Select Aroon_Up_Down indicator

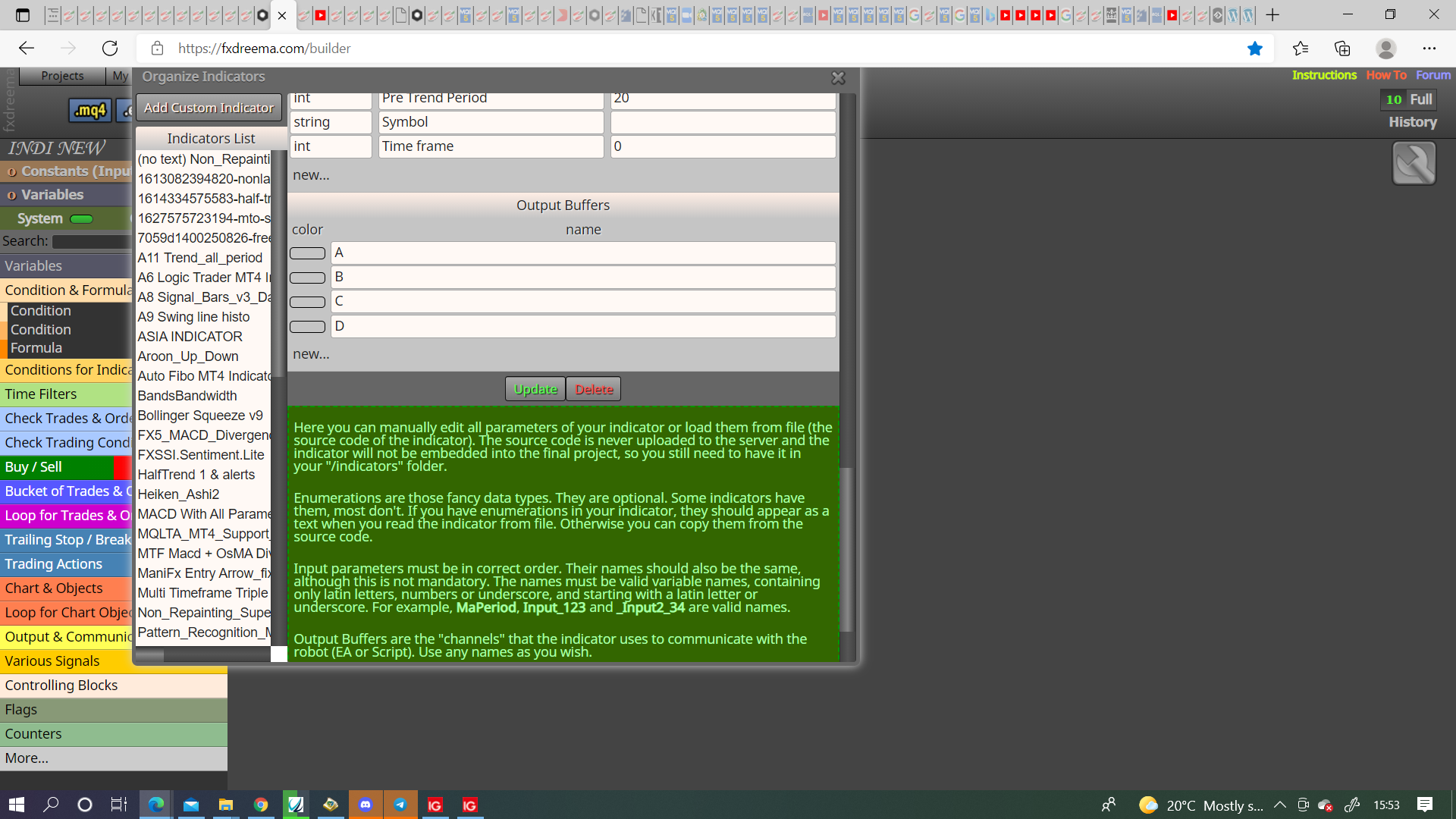coord(188,356)
